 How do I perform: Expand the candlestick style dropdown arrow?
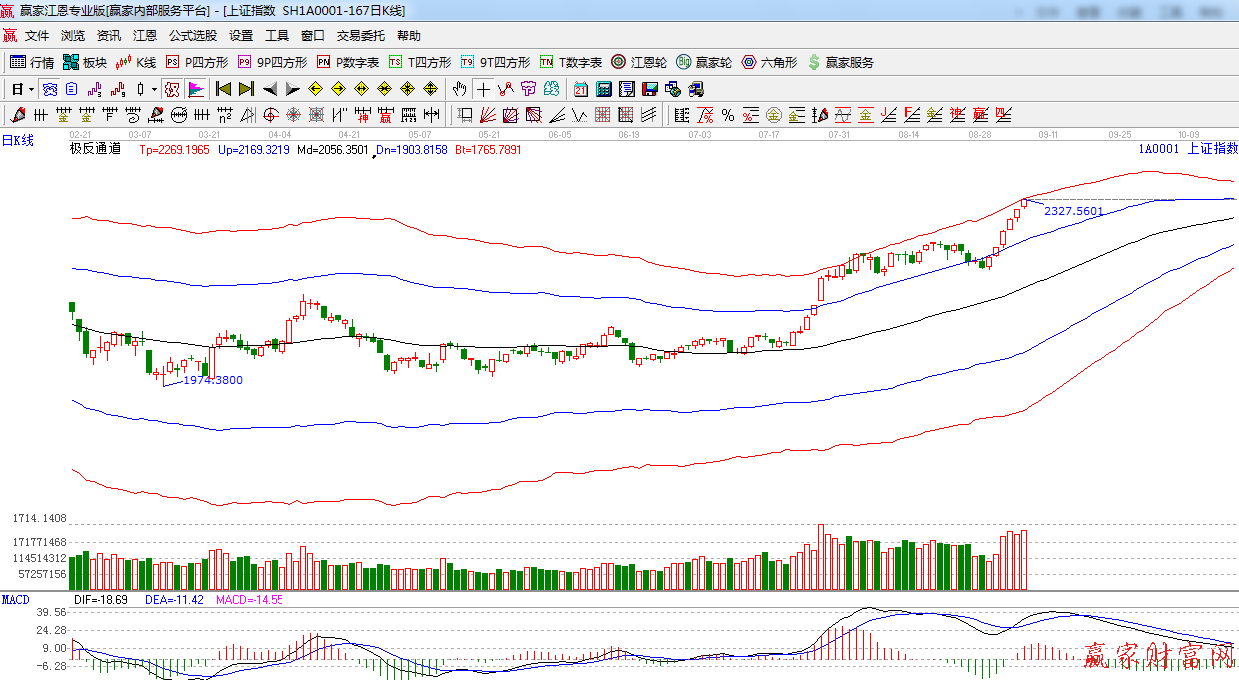tap(154, 89)
